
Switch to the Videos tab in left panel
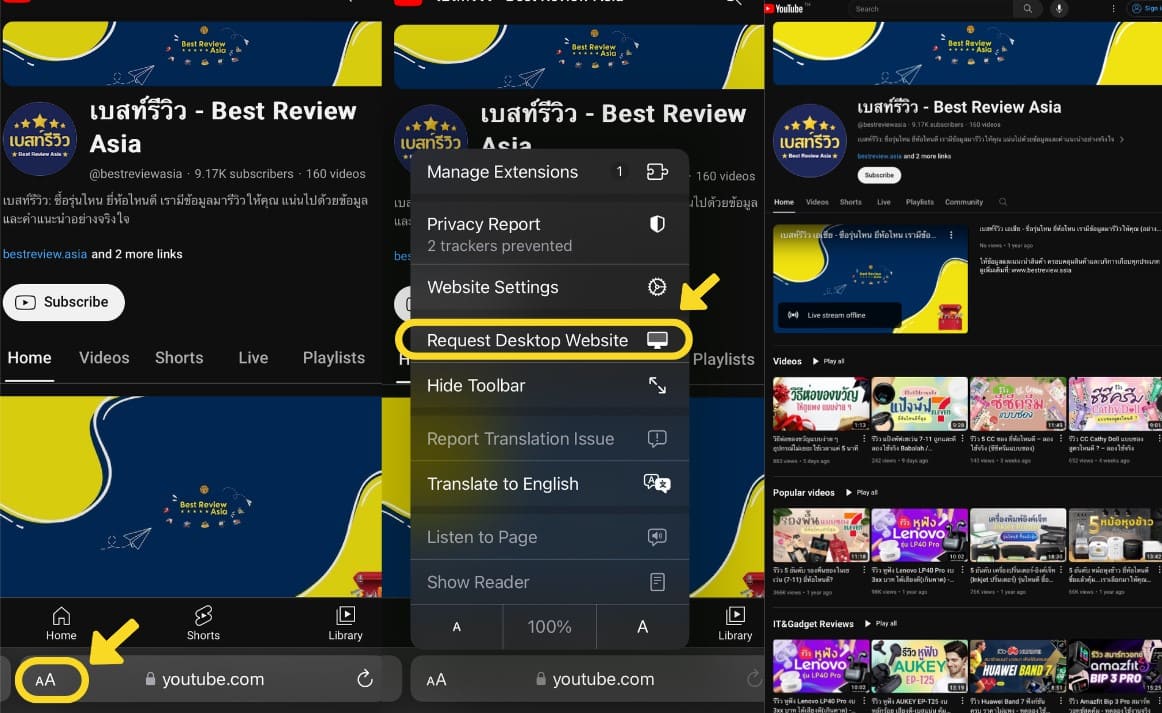click(x=104, y=358)
